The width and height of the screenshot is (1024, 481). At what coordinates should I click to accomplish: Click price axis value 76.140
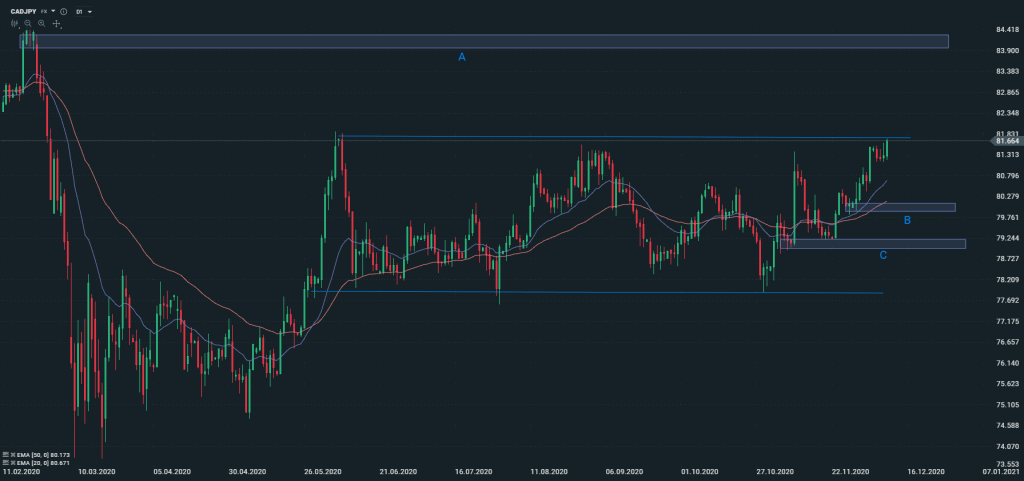tap(1008, 363)
